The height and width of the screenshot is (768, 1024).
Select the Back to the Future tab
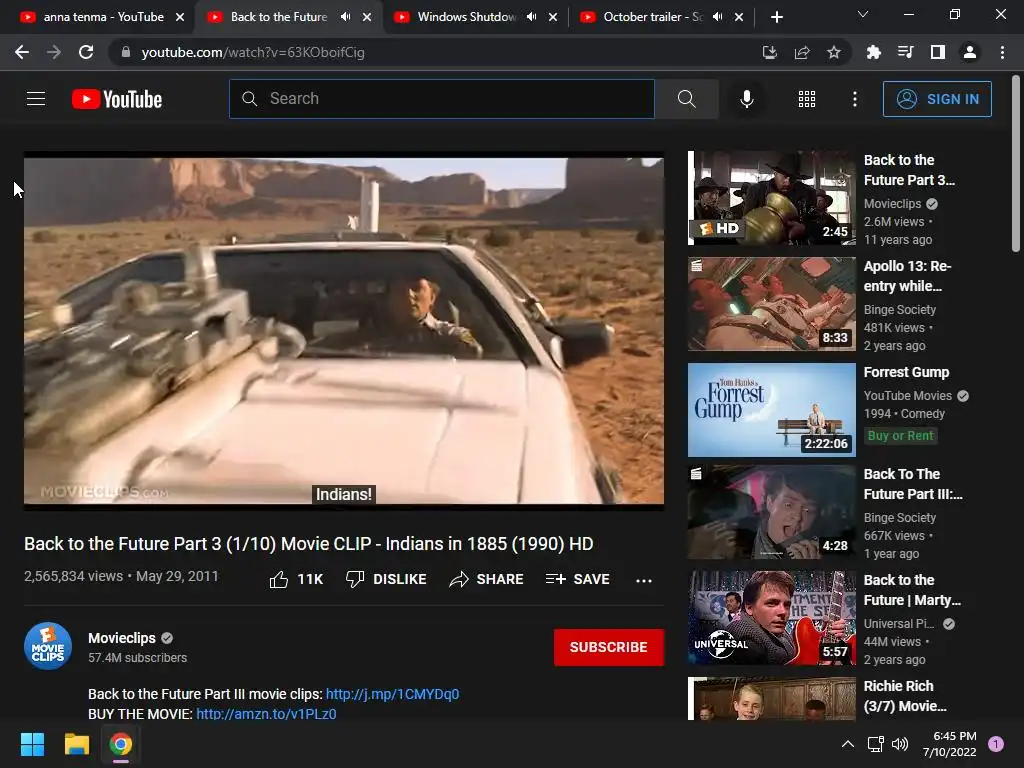tap(278, 17)
